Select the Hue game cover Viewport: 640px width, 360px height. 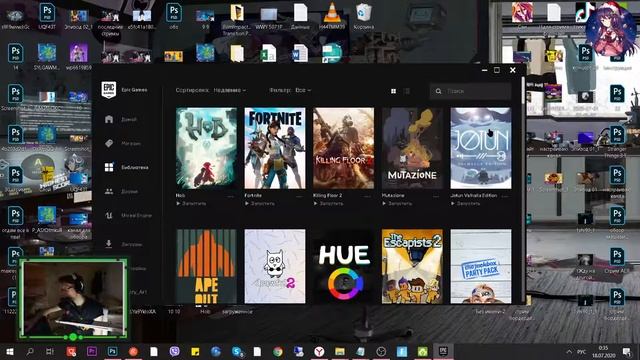click(343, 266)
